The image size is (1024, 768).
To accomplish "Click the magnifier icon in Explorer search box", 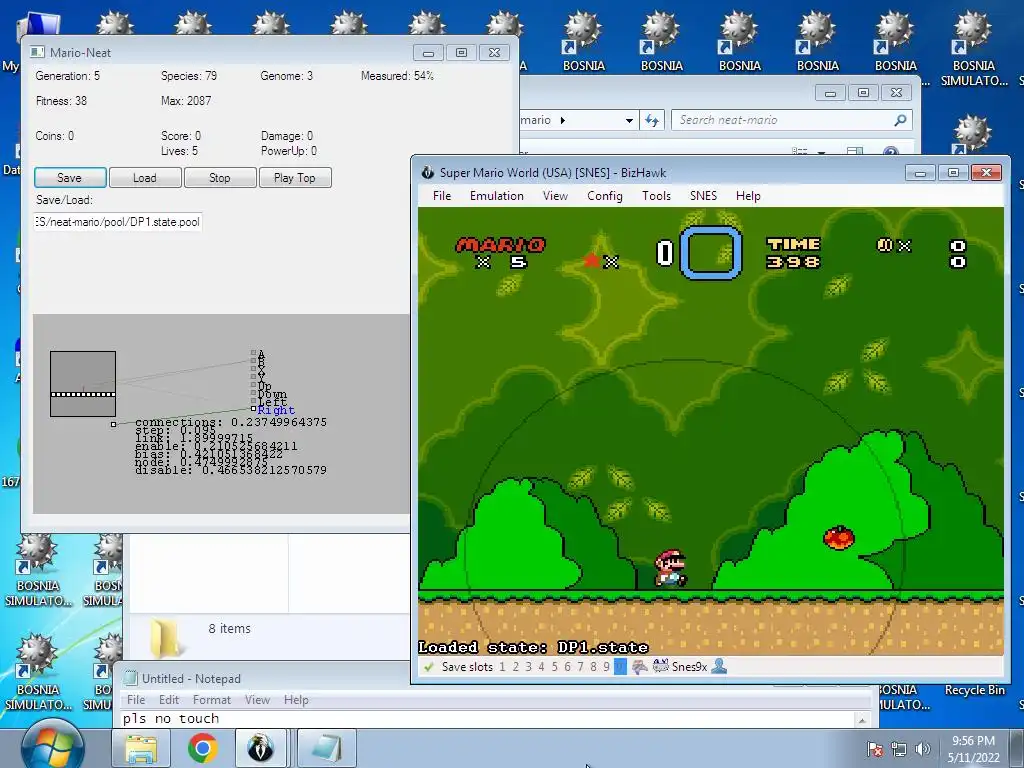I will point(901,120).
